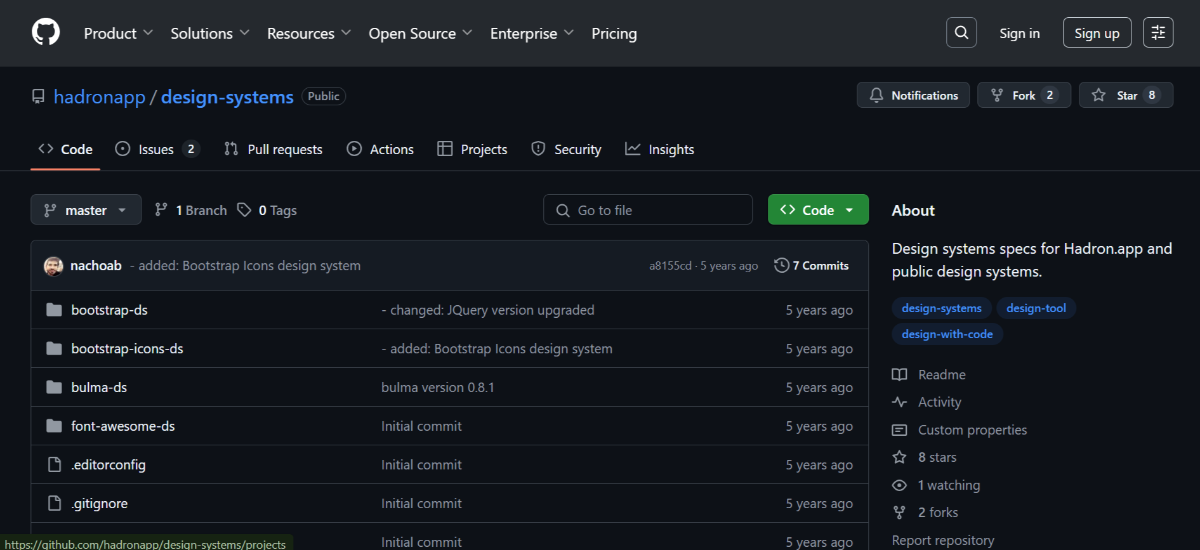Image resolution: width=1200 pixels, height=550 pixels.
Task: Open the Pull requests tab
Action: (x=273, y=149)
